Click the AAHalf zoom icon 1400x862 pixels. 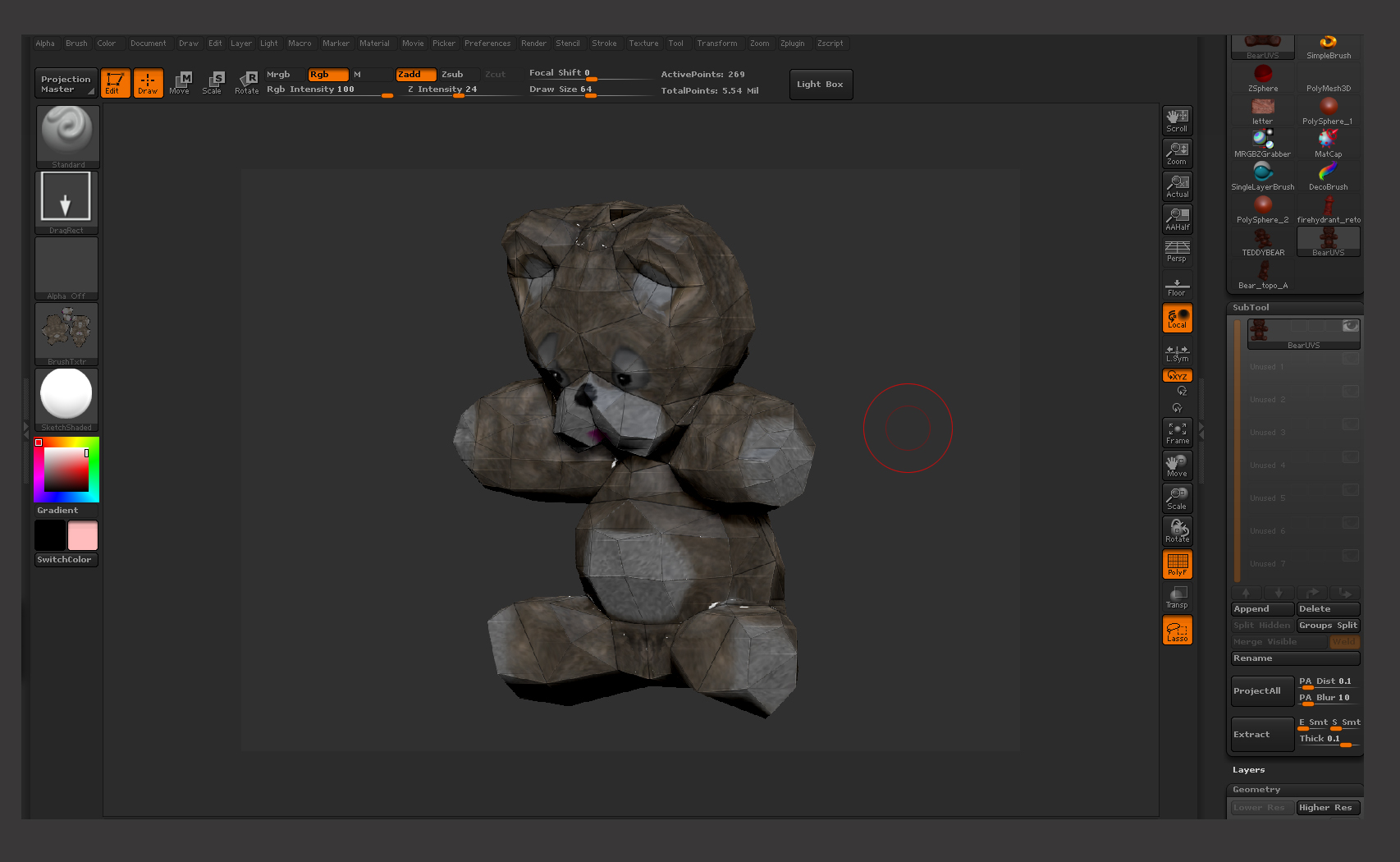click(x=1177, y=219)
